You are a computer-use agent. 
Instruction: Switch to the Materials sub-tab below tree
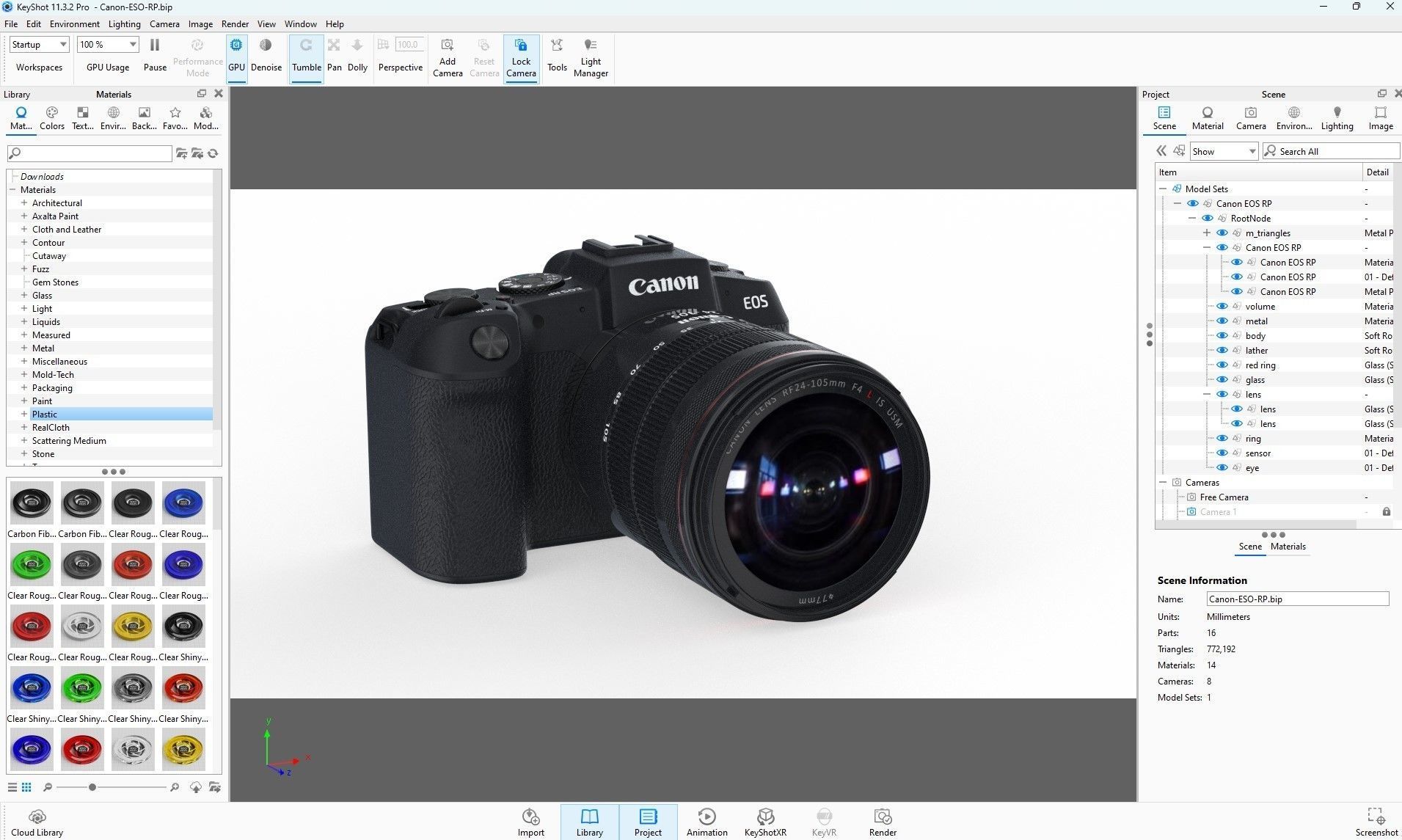[1288, 547]
